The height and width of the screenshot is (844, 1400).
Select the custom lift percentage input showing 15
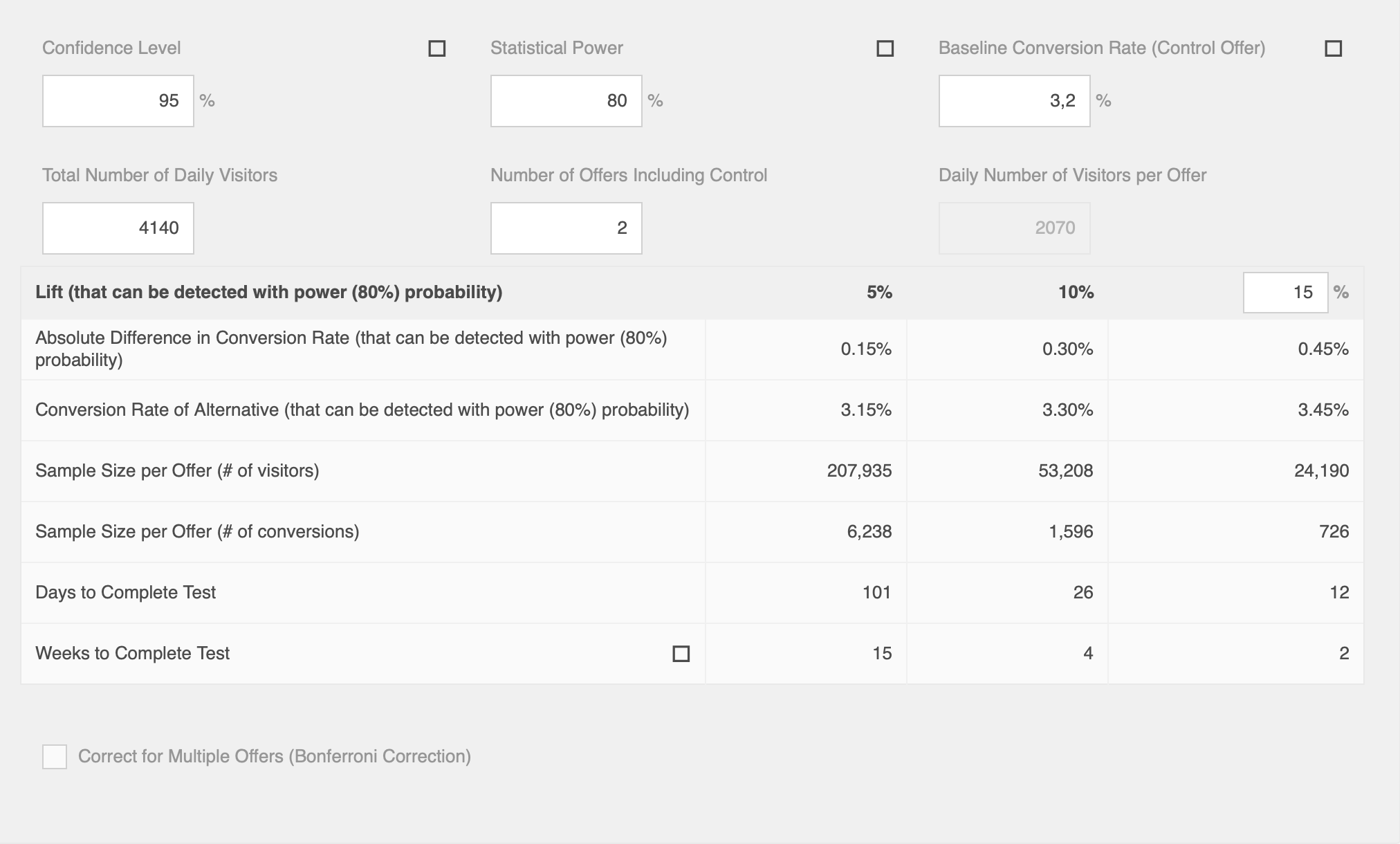(x=1285, y=293)
